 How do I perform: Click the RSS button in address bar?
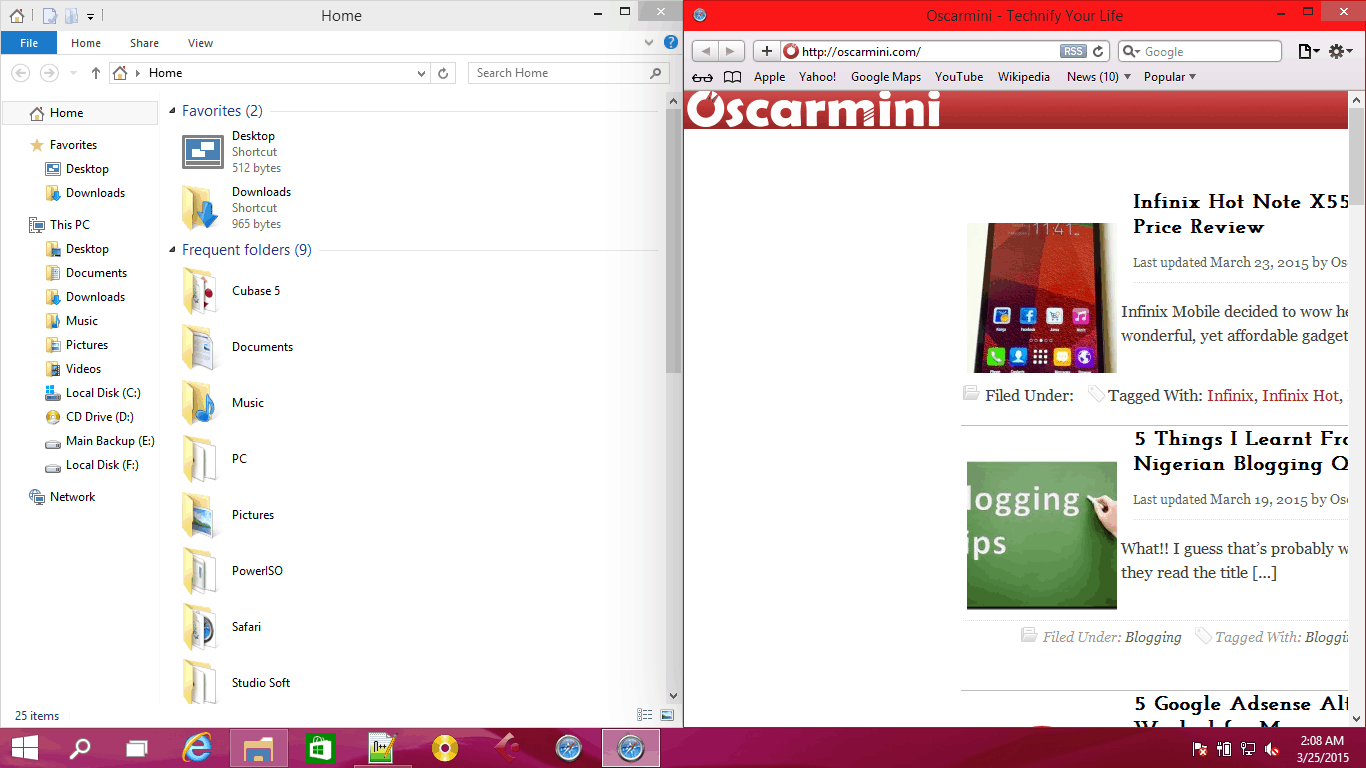tap(1073, 52)
